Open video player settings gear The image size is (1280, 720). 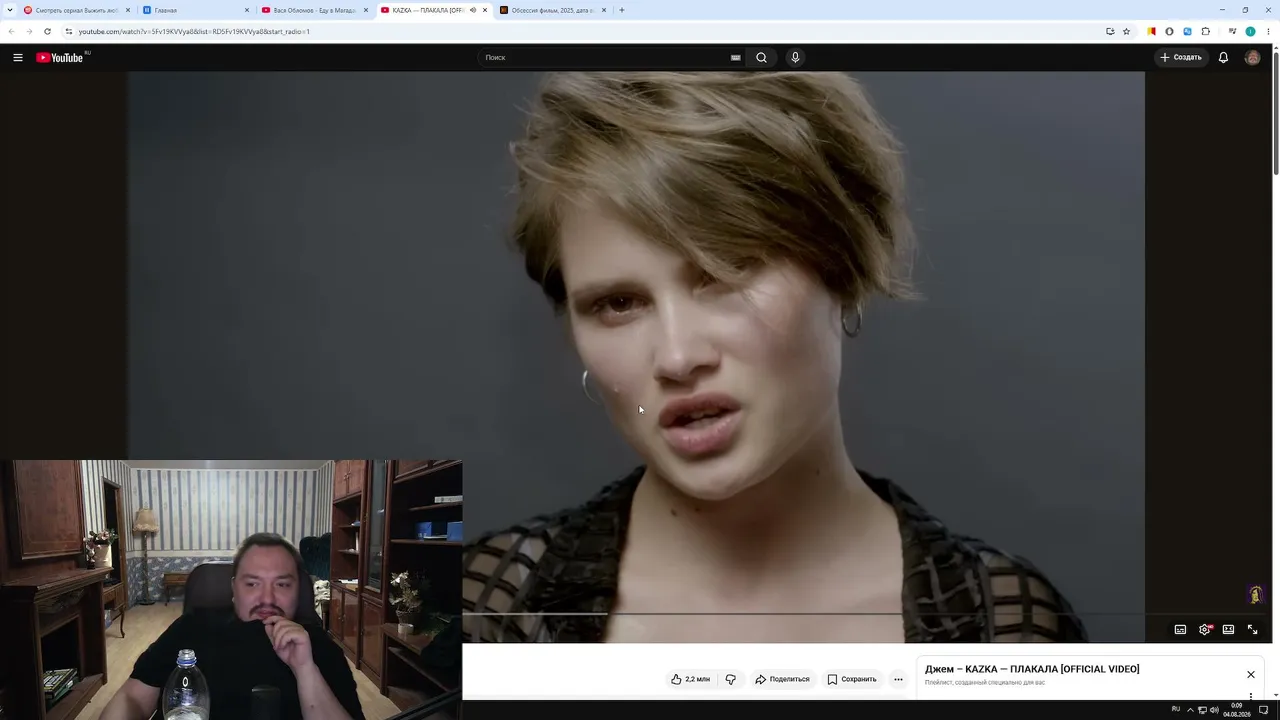point(1204,629)
